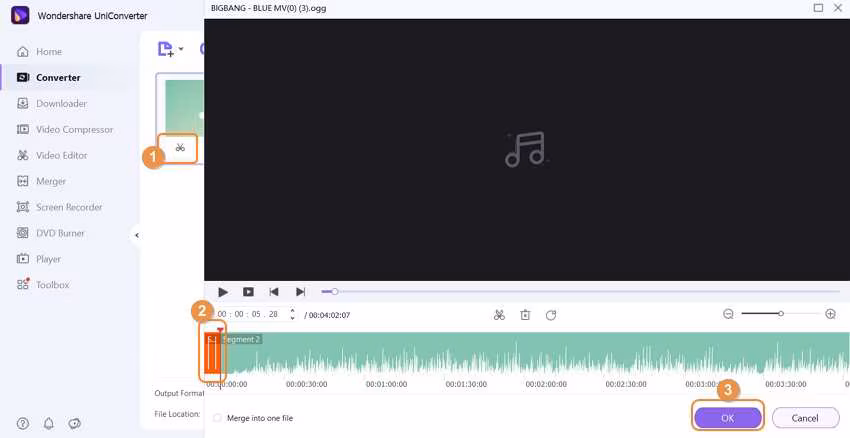Expand the Add Files dropdown arrow
850x438 pixels.
181,49
